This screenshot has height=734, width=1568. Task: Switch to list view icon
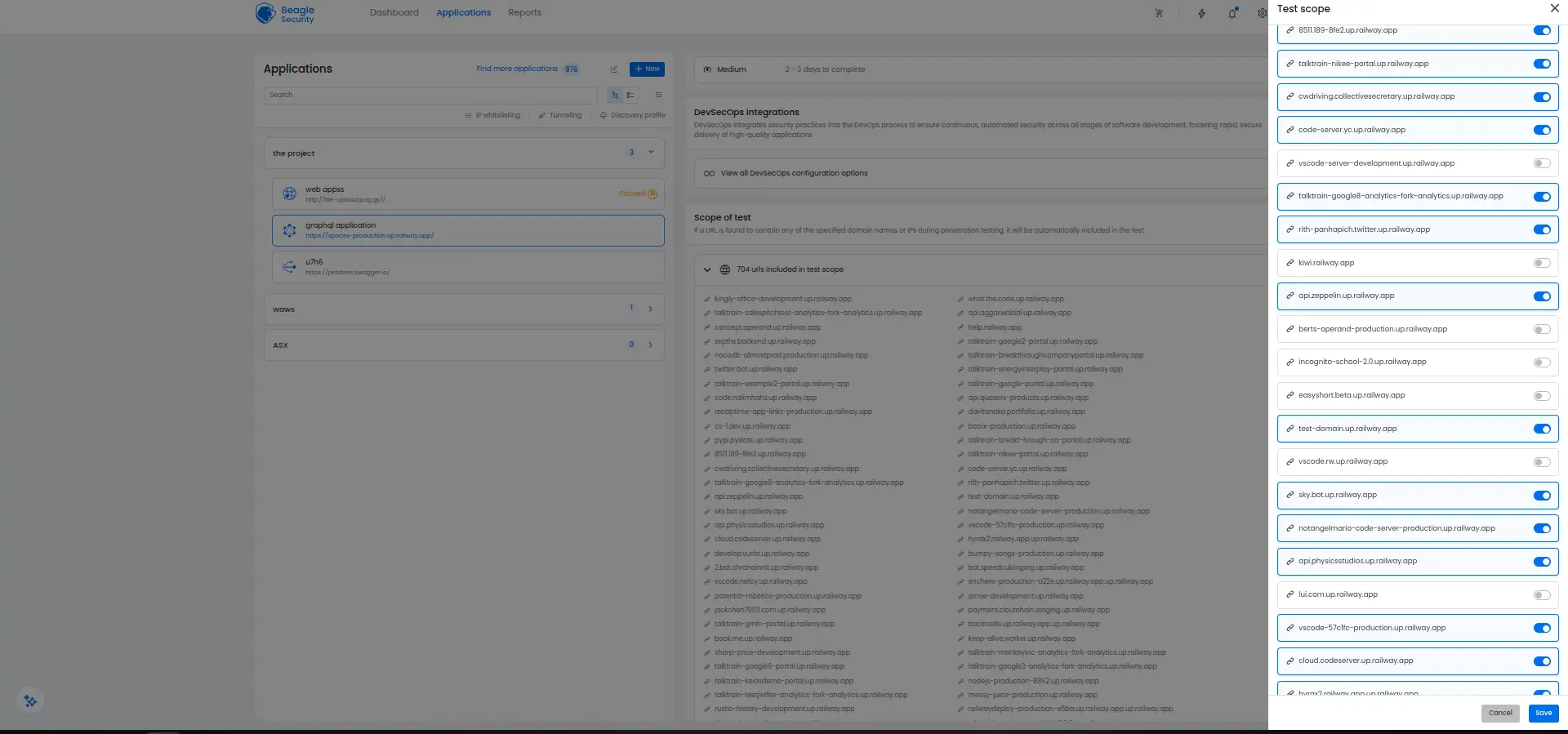pyautogui.click(x=630, y=95)
